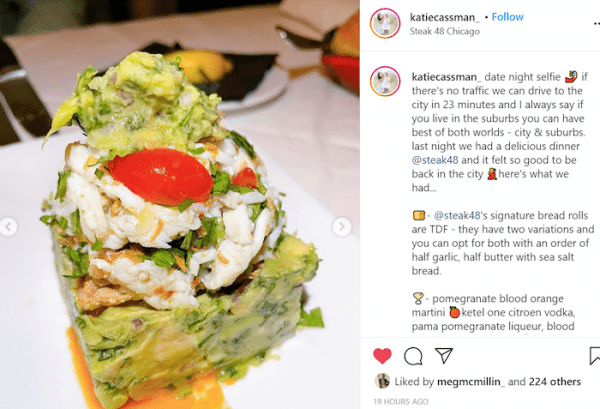This screenshot has height=409, width=600.
Task: Open katiecassman_ username in header
Action: pyautogui.click(x=444, y=17)
